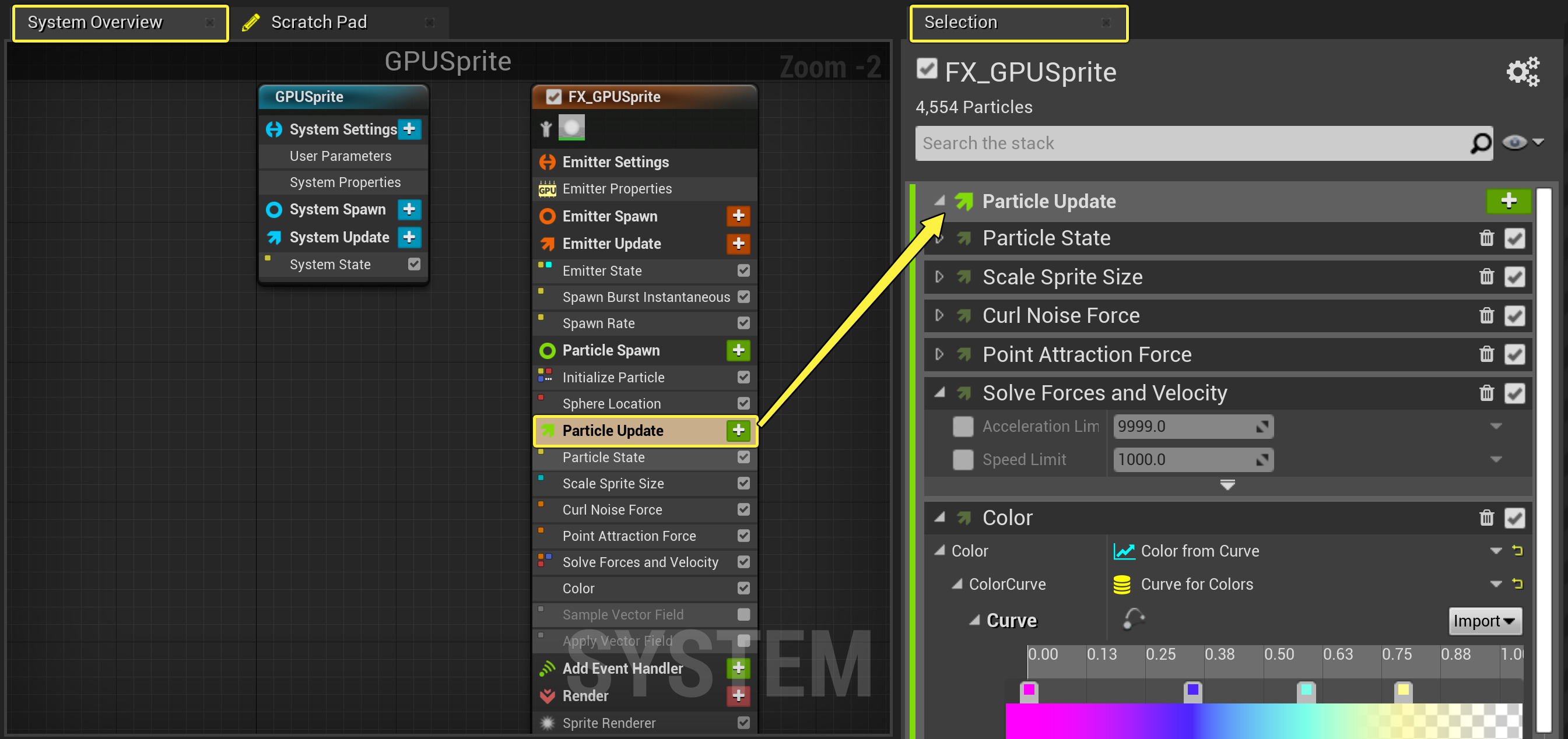1568x739 pixels.
Task: Select the System Overview tab
Action: tap(96, 23)
